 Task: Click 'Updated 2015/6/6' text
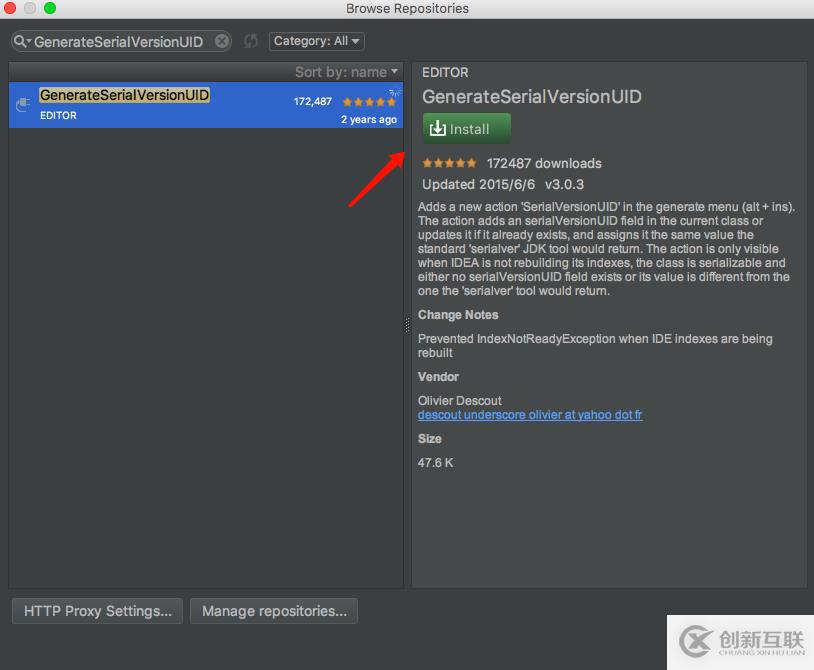point(478,184)
